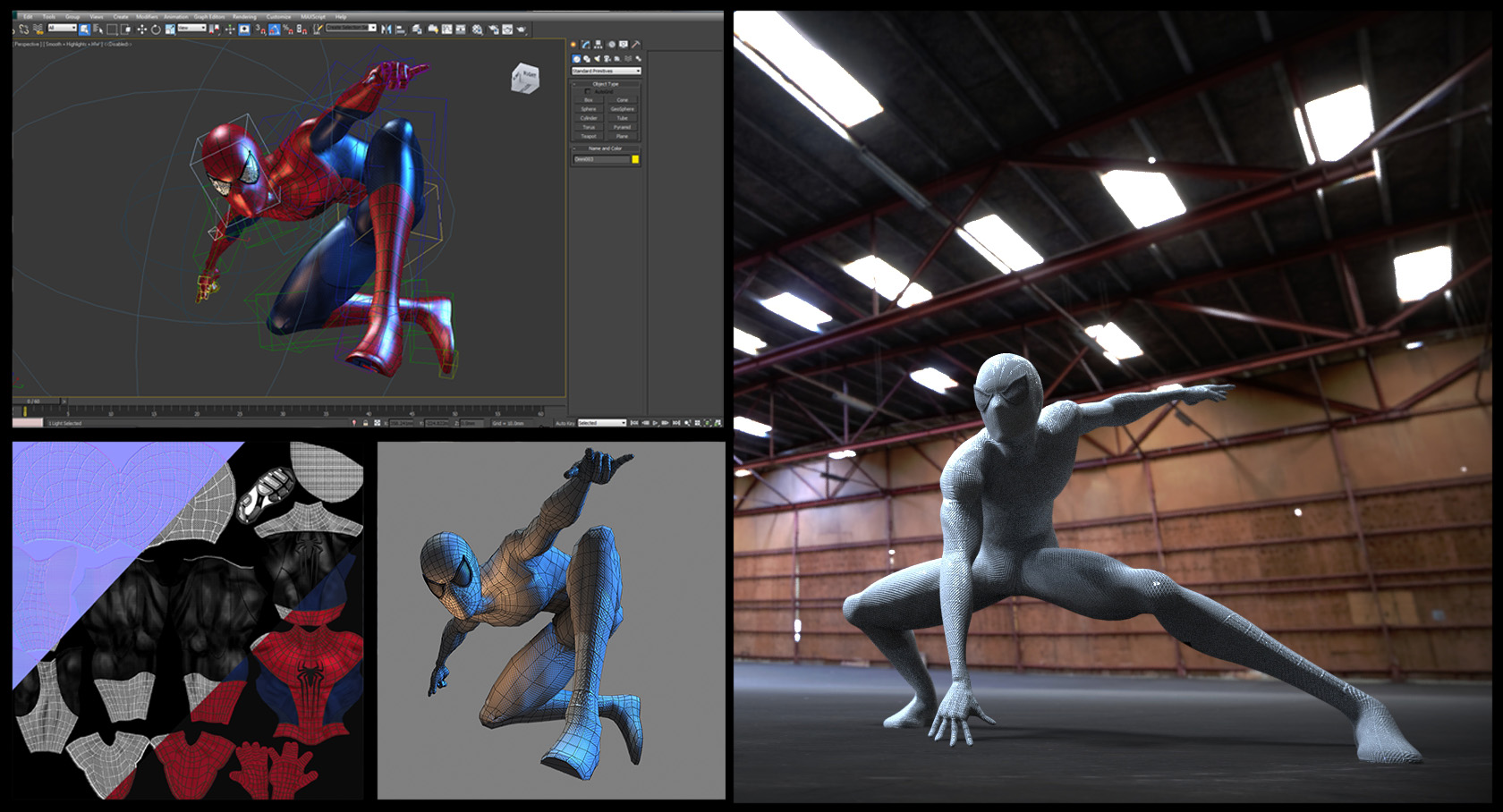Open the selection filter 'All' dropdown
The image size is (1503, 812).
(62, 28)
